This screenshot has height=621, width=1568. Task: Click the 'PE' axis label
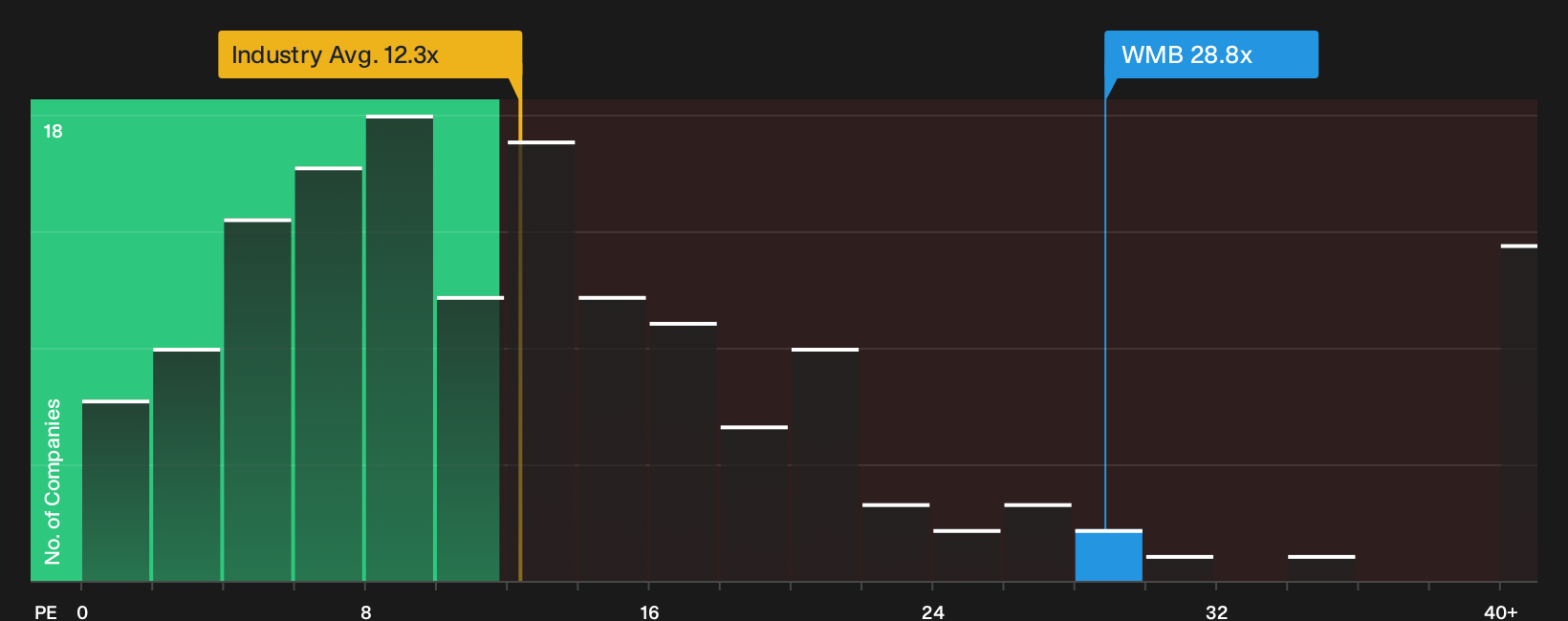pyautogui.click(x=46, y=611)
